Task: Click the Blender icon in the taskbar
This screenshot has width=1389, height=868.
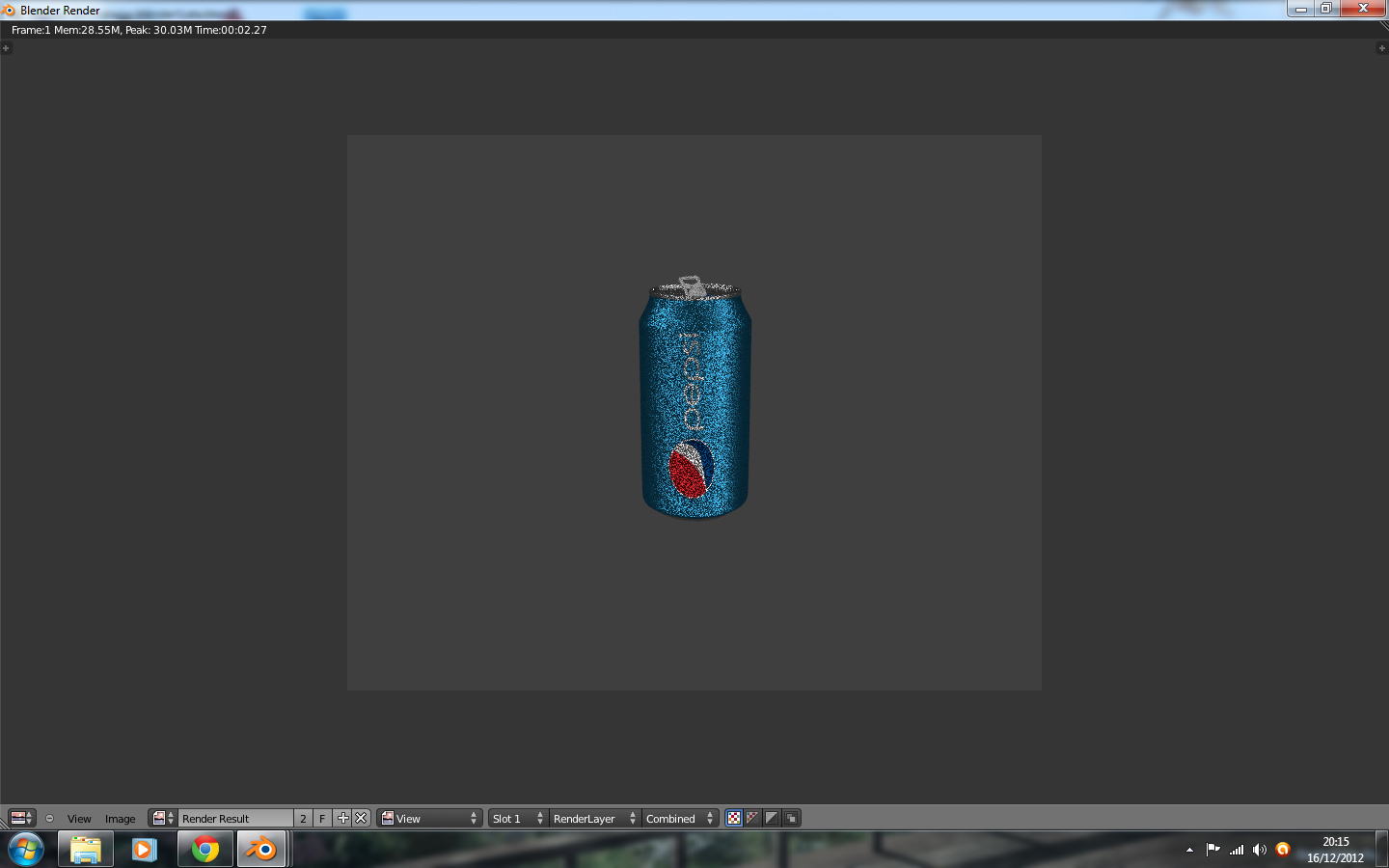Action: click(261, 850)
